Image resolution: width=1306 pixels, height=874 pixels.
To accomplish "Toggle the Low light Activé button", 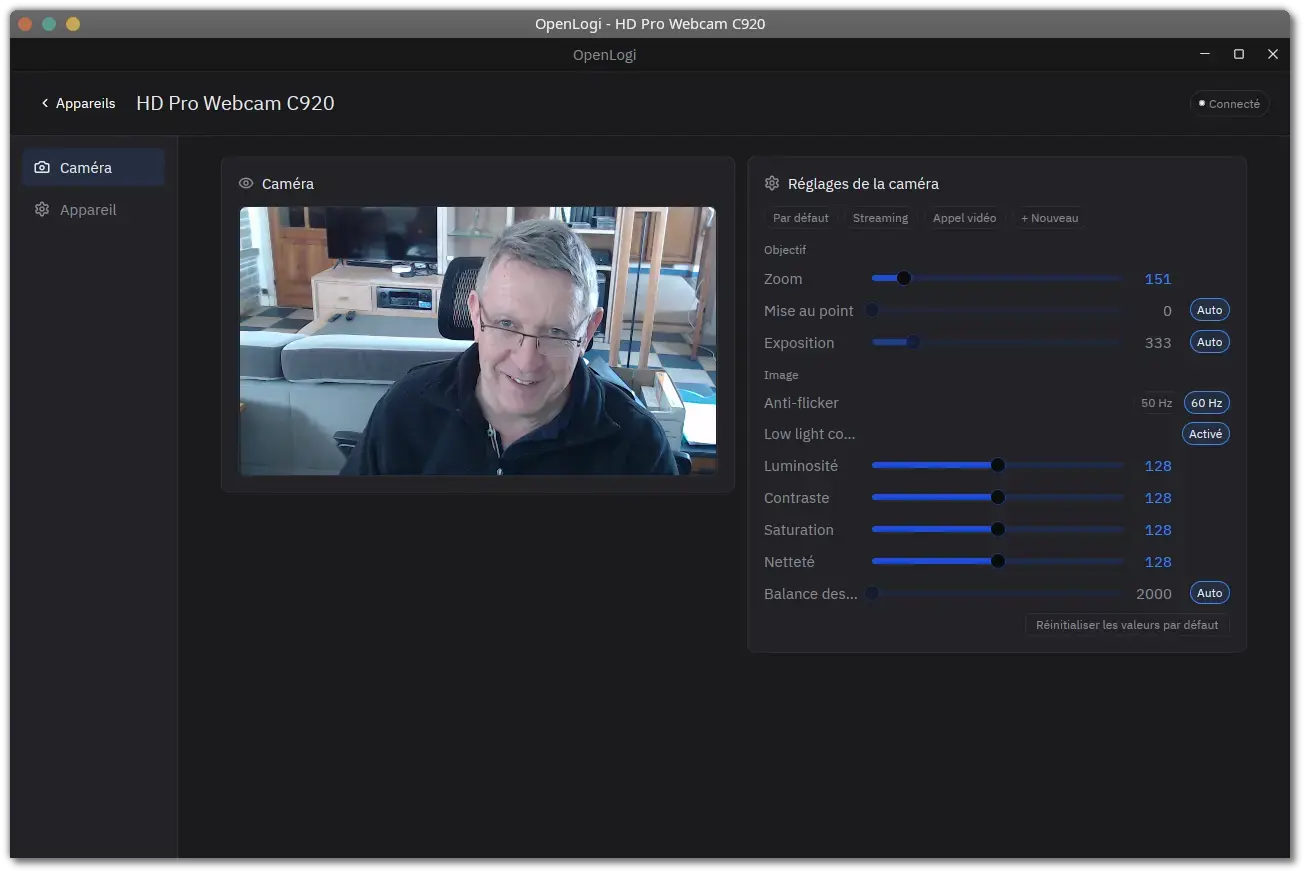I will click(x=1206, y=434).
